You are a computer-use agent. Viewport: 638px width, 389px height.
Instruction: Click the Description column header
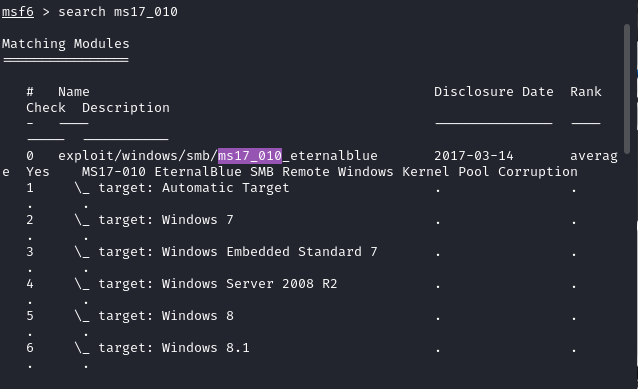tap(126, 108)
